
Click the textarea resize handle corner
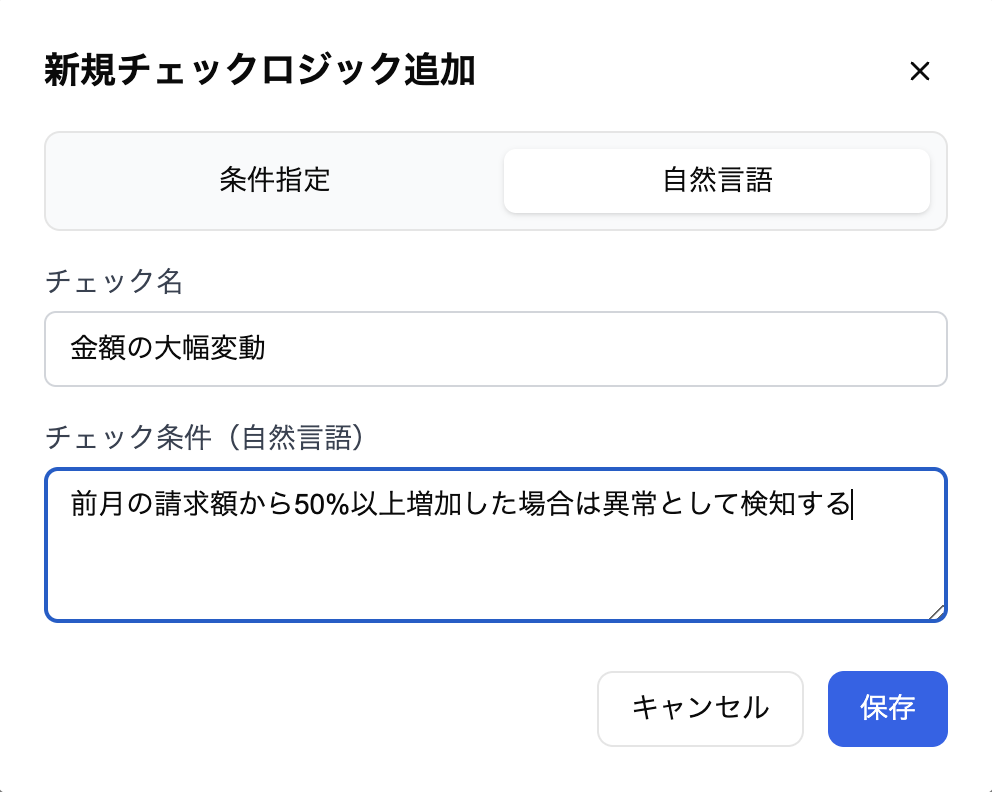tap(936, 612)
